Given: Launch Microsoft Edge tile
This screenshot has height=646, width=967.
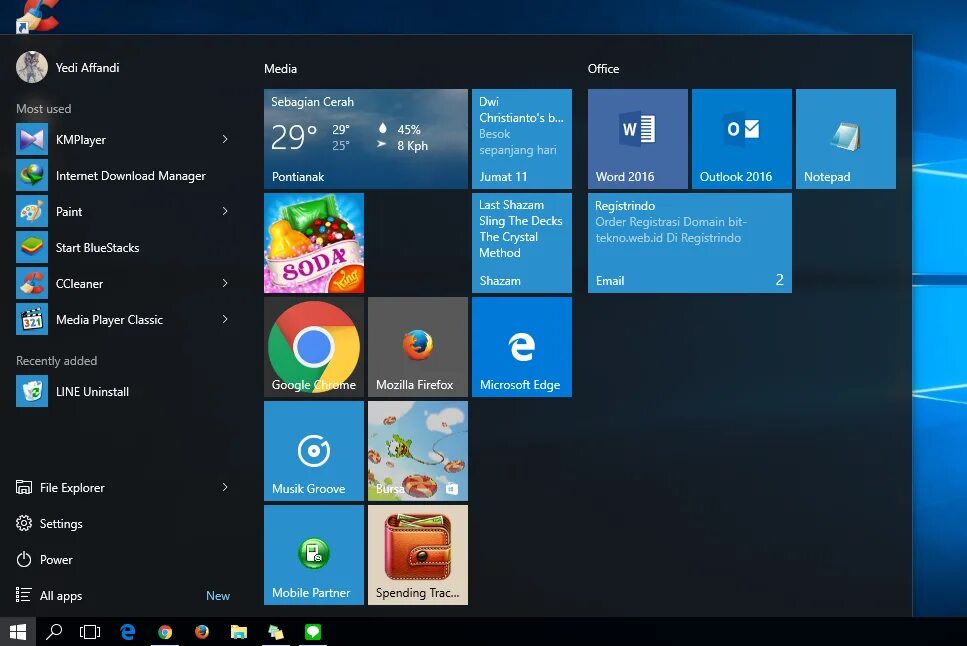Looking at the screenshot, I should 522,347.
